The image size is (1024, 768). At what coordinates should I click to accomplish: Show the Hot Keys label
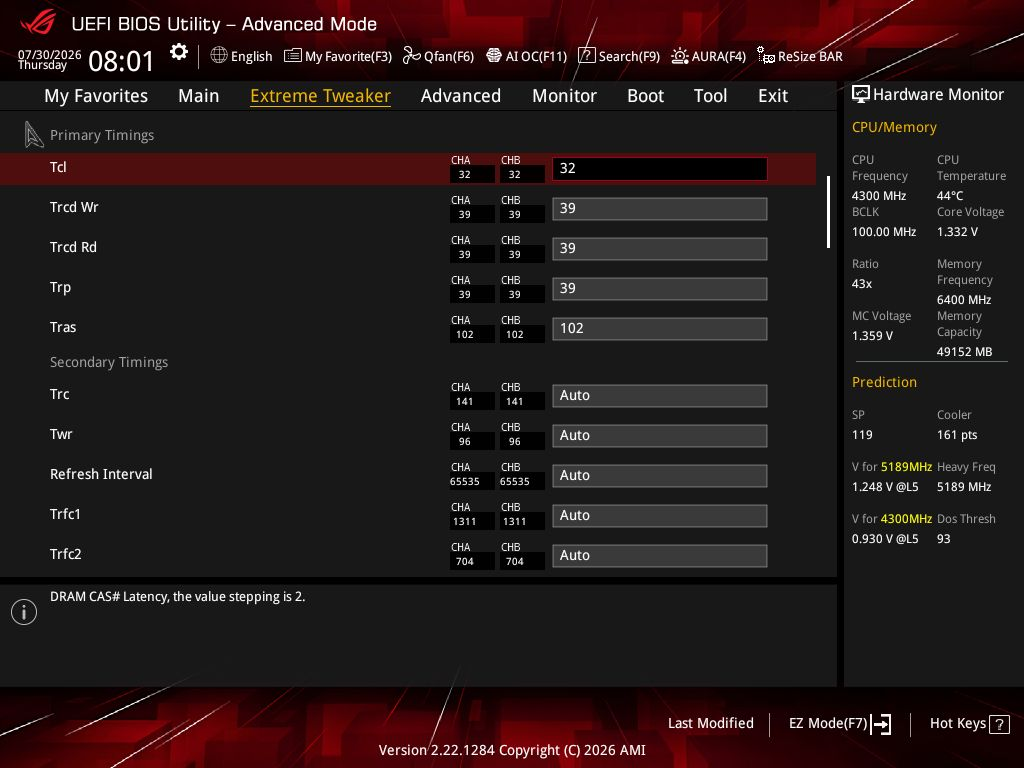[x=957, y=723]
